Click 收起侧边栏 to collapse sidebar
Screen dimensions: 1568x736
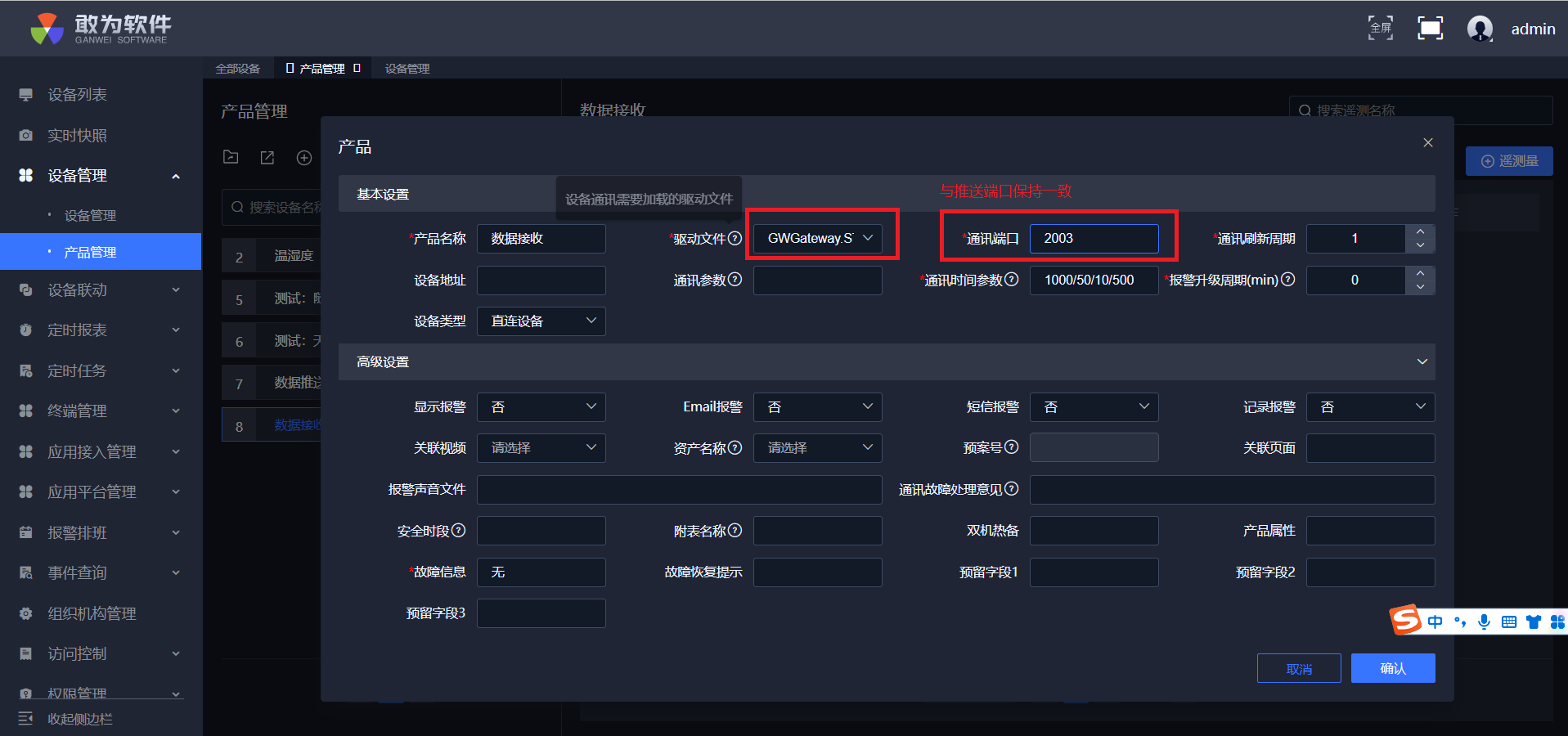click(x=79, y=719)
